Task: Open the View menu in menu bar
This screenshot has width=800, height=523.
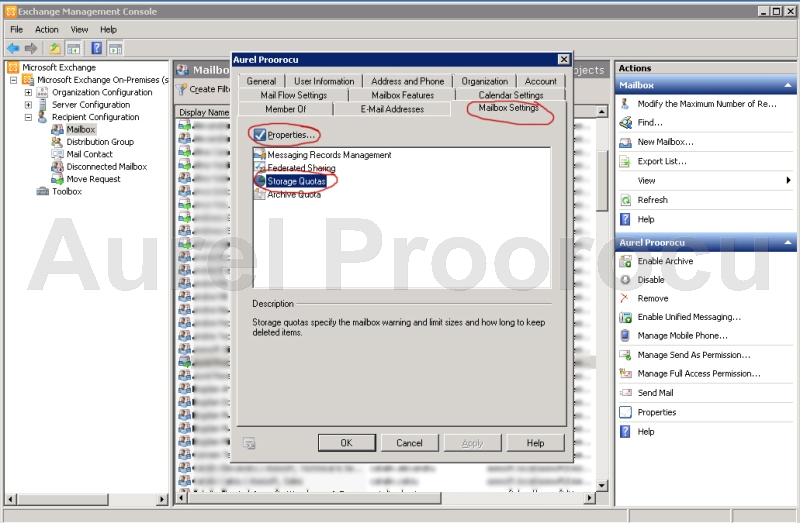Action: 79,30
